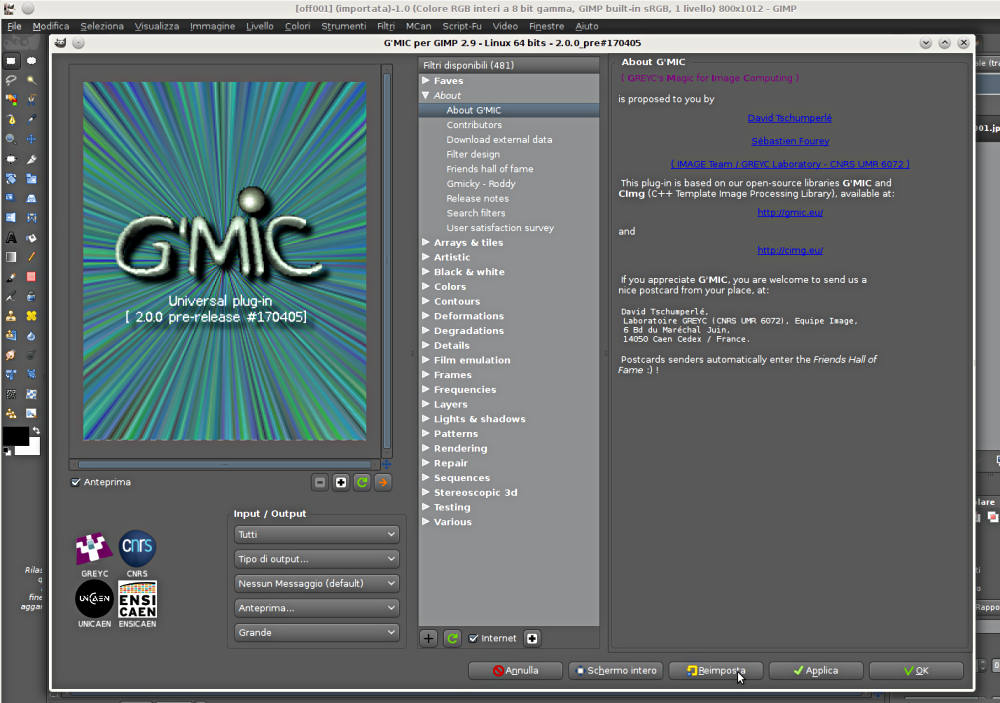Click the Schermo intero button
Viewport: 1000px width, 703px height.
pos(615,670)
